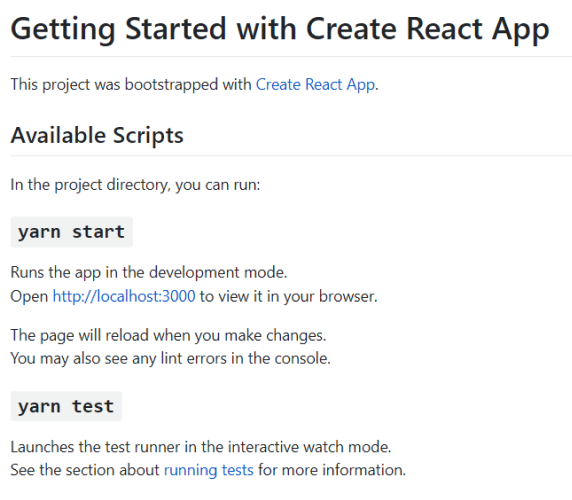Click the sentence 'Runs the app in the development mode.'
572x500 pixels.
click(149, 272)
